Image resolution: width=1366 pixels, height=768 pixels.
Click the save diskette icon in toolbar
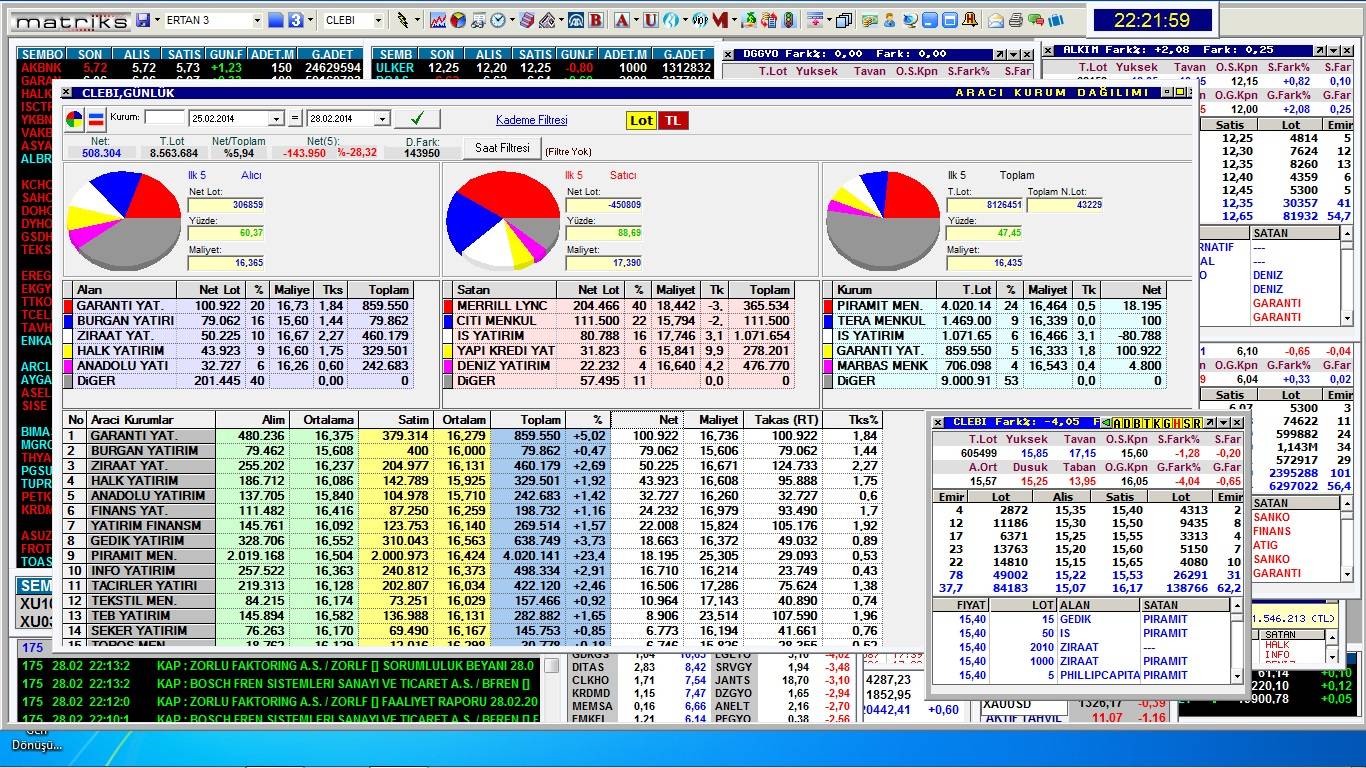pyautogui.click(x=143, y=20)
